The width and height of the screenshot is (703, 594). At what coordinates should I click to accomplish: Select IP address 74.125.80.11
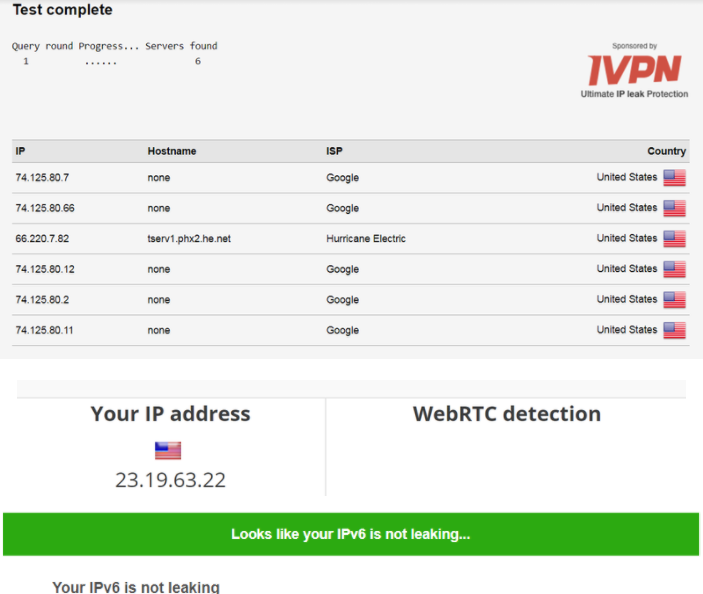point(44,330)
